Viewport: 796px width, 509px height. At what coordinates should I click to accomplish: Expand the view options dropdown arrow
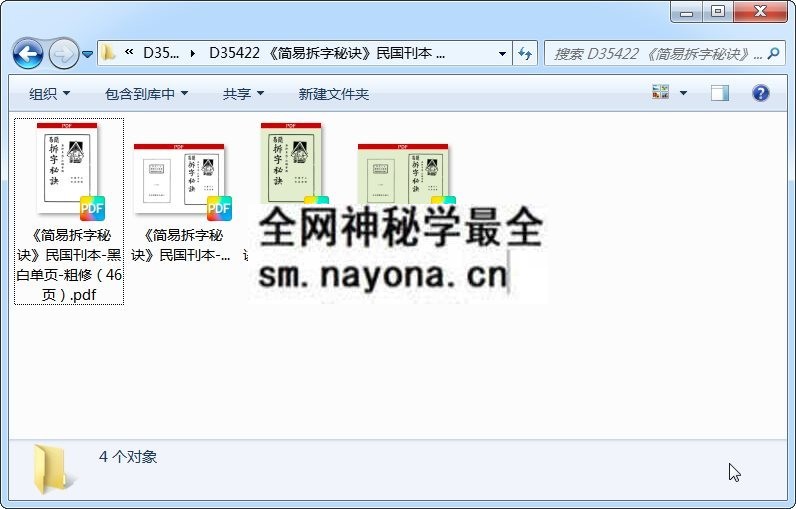click(x=683, y=93)
